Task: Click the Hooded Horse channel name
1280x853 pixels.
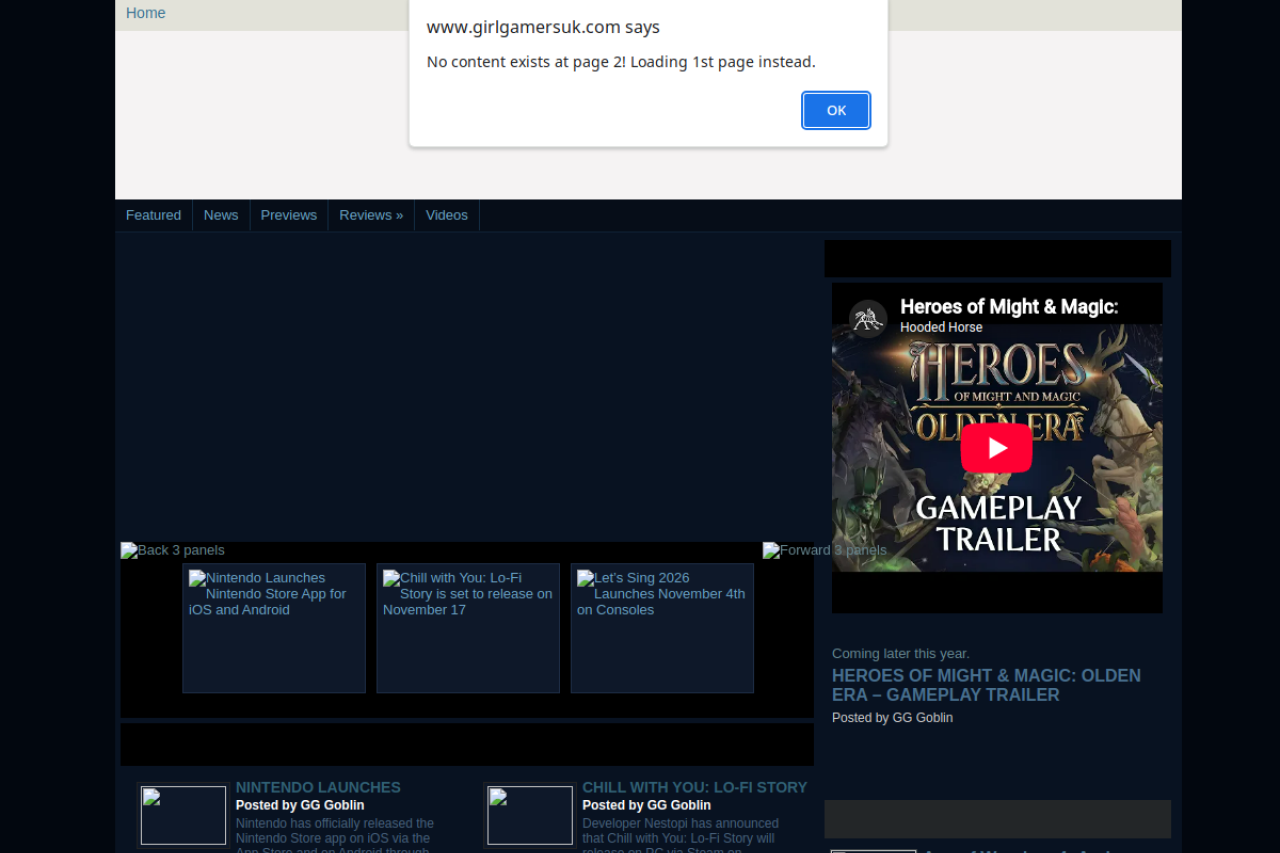Action: click(x=941, y=327)
